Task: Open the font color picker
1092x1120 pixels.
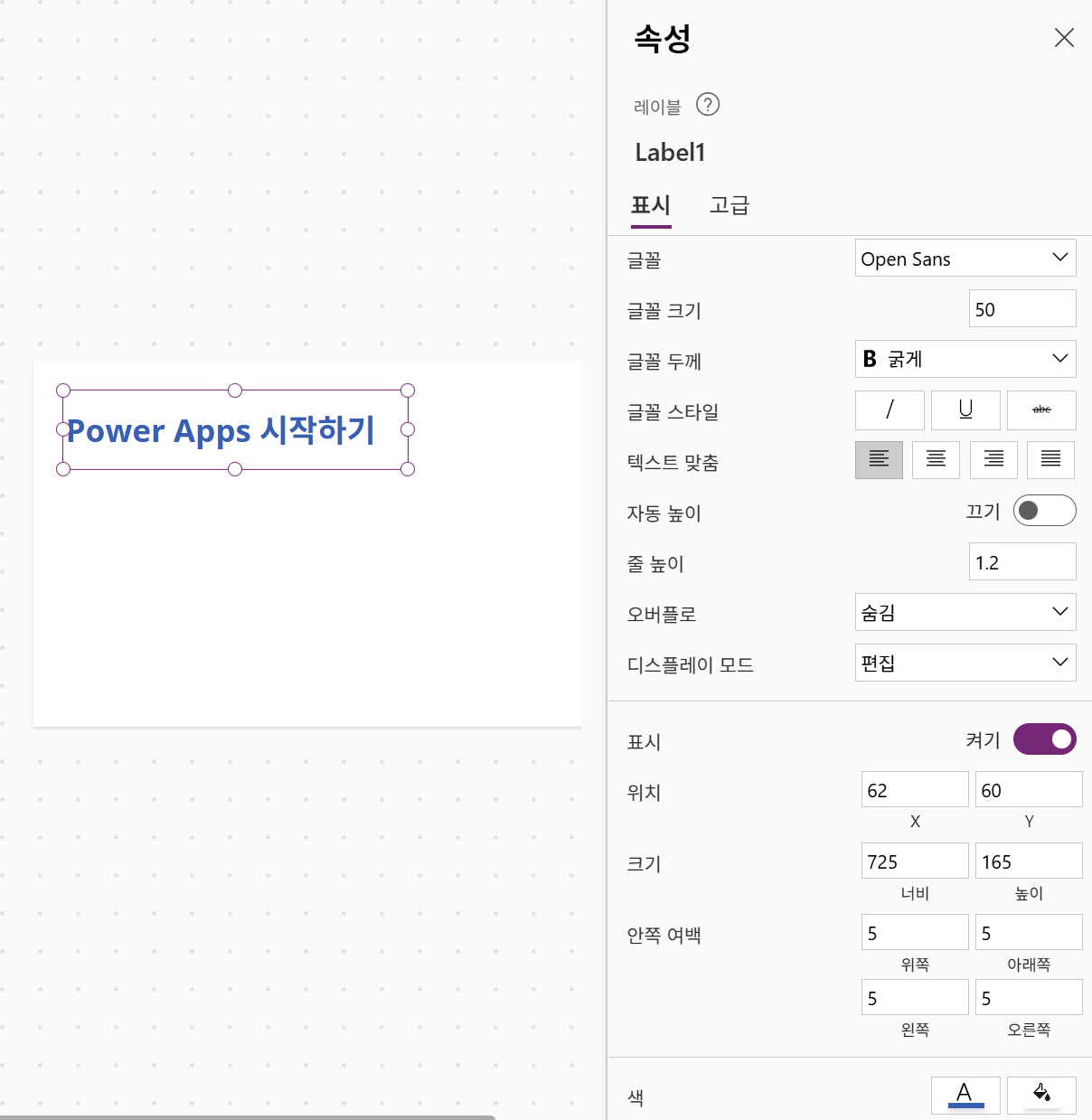Action: coord(965,1095)
